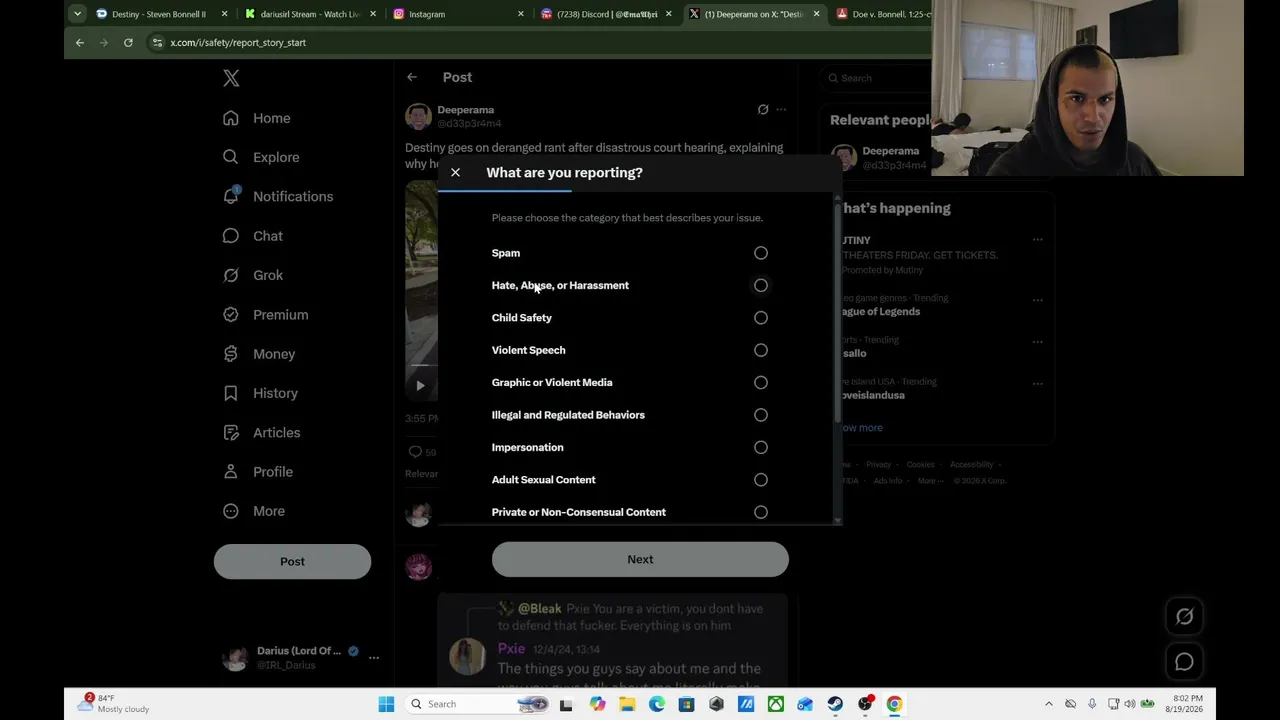Choose the Child Safety radio button
The width and height of the screenshot is (1280, 720).
click(761, 318)
